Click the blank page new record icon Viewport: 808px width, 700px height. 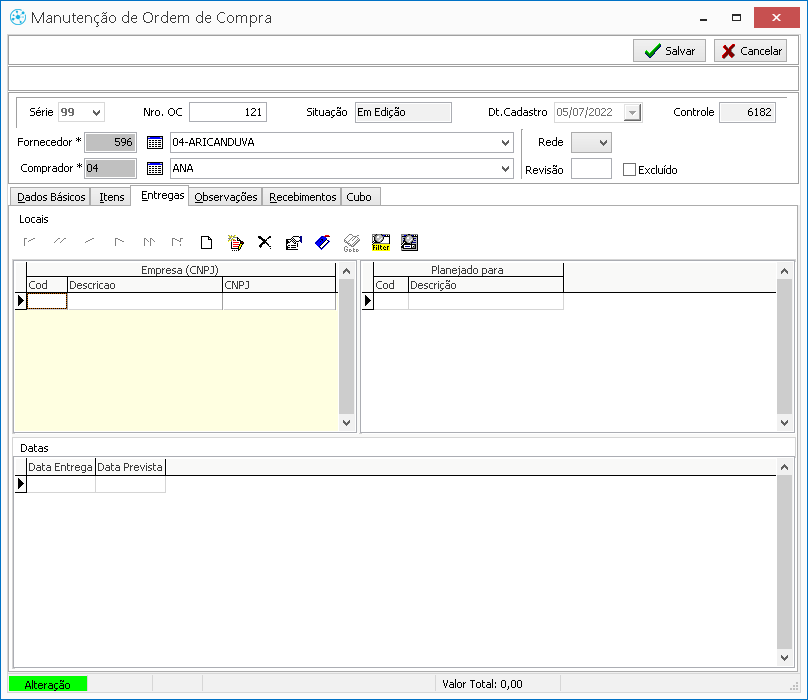point(207,242)
